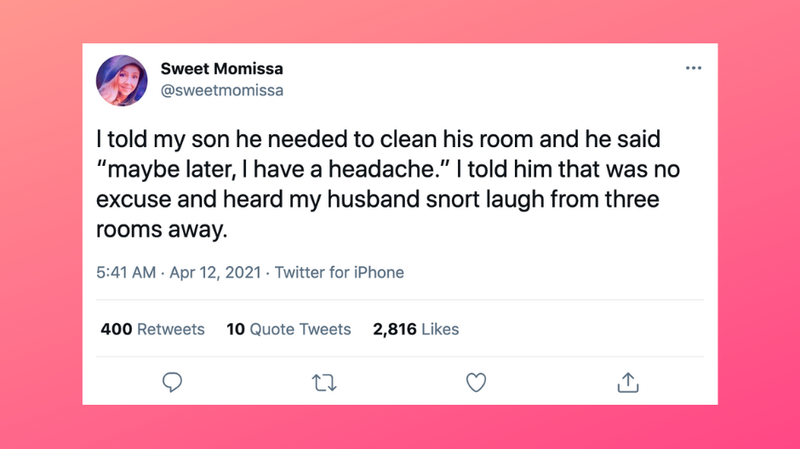Screen dimensions: 800x449
Task: Click the "rooms away." last line
Action: tap(165, 231)
